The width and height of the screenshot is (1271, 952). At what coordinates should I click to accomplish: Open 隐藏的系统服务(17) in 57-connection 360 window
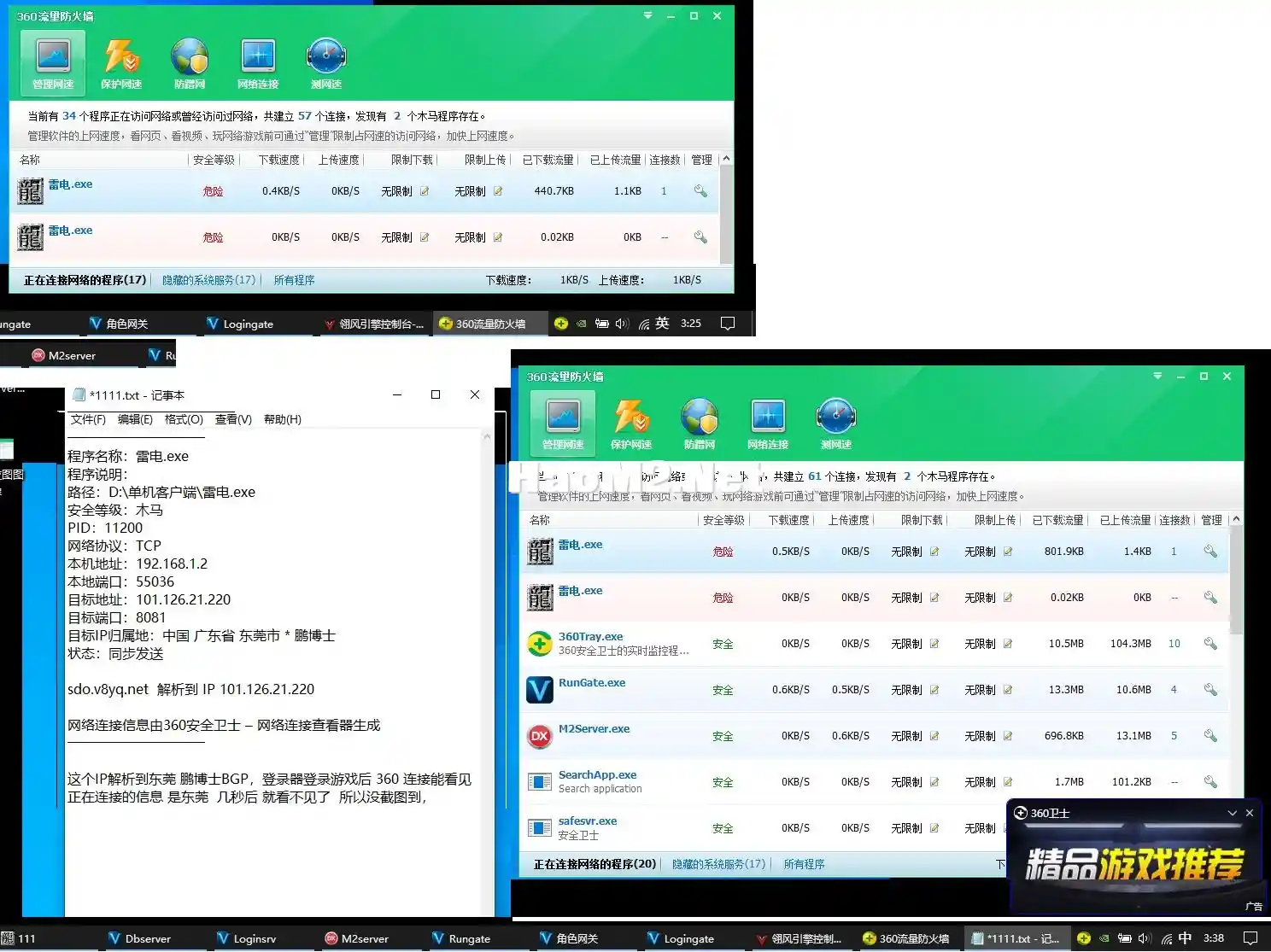(209, 280)
